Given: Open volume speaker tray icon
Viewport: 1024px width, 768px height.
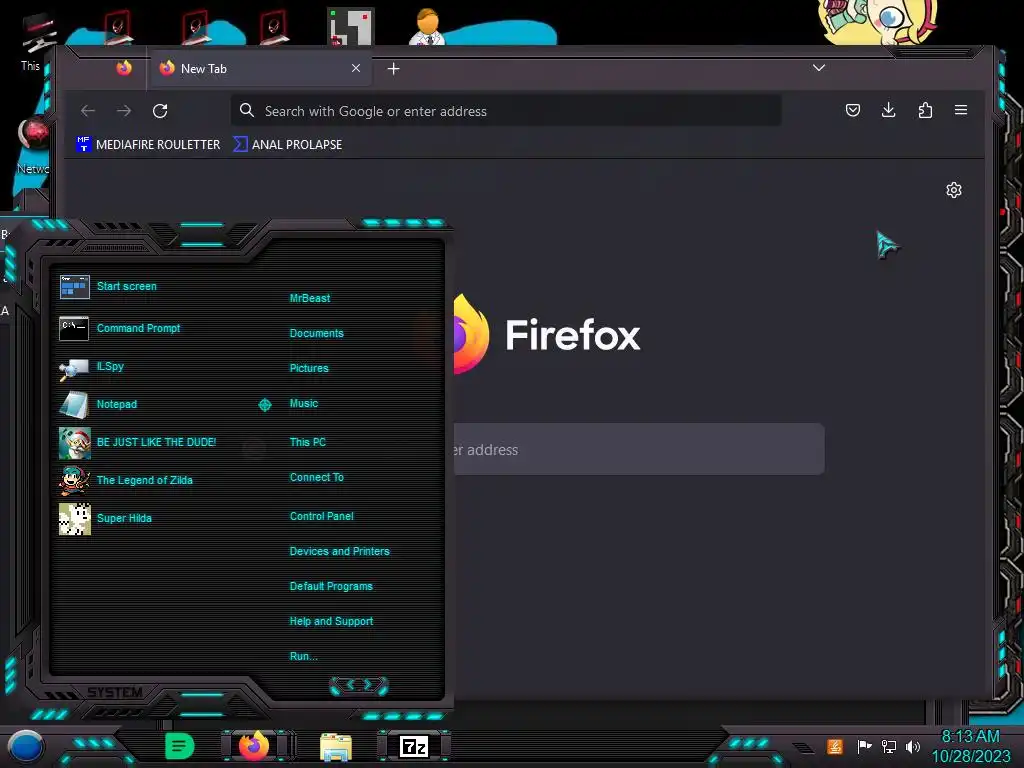Looking at the screenshot, I should 912,746.
